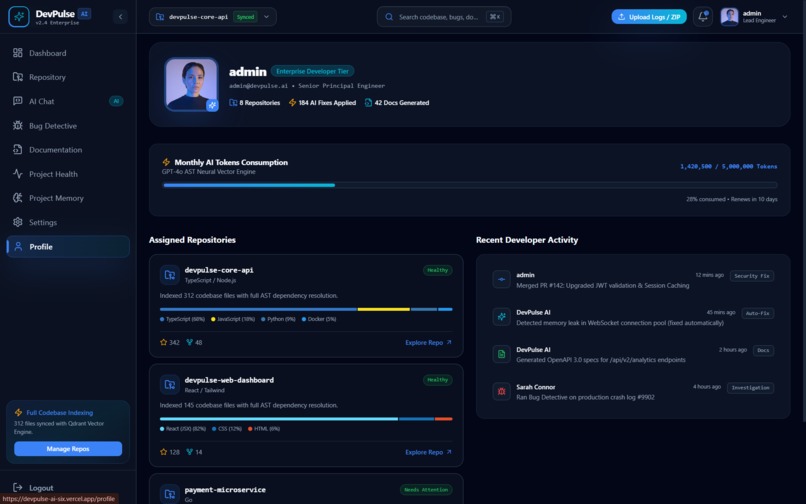Click the devpulse-web-dashboard repository title
Image resolution: width=806 pixels, height=504 pixels.
click(x=229, y=380)
